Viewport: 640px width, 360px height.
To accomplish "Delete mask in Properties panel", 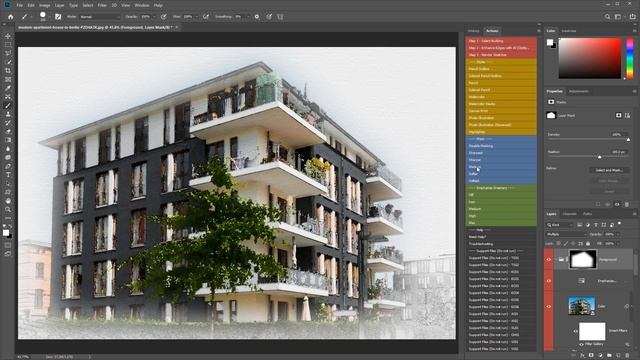I will pyautogui.click(x=627, y=204).
